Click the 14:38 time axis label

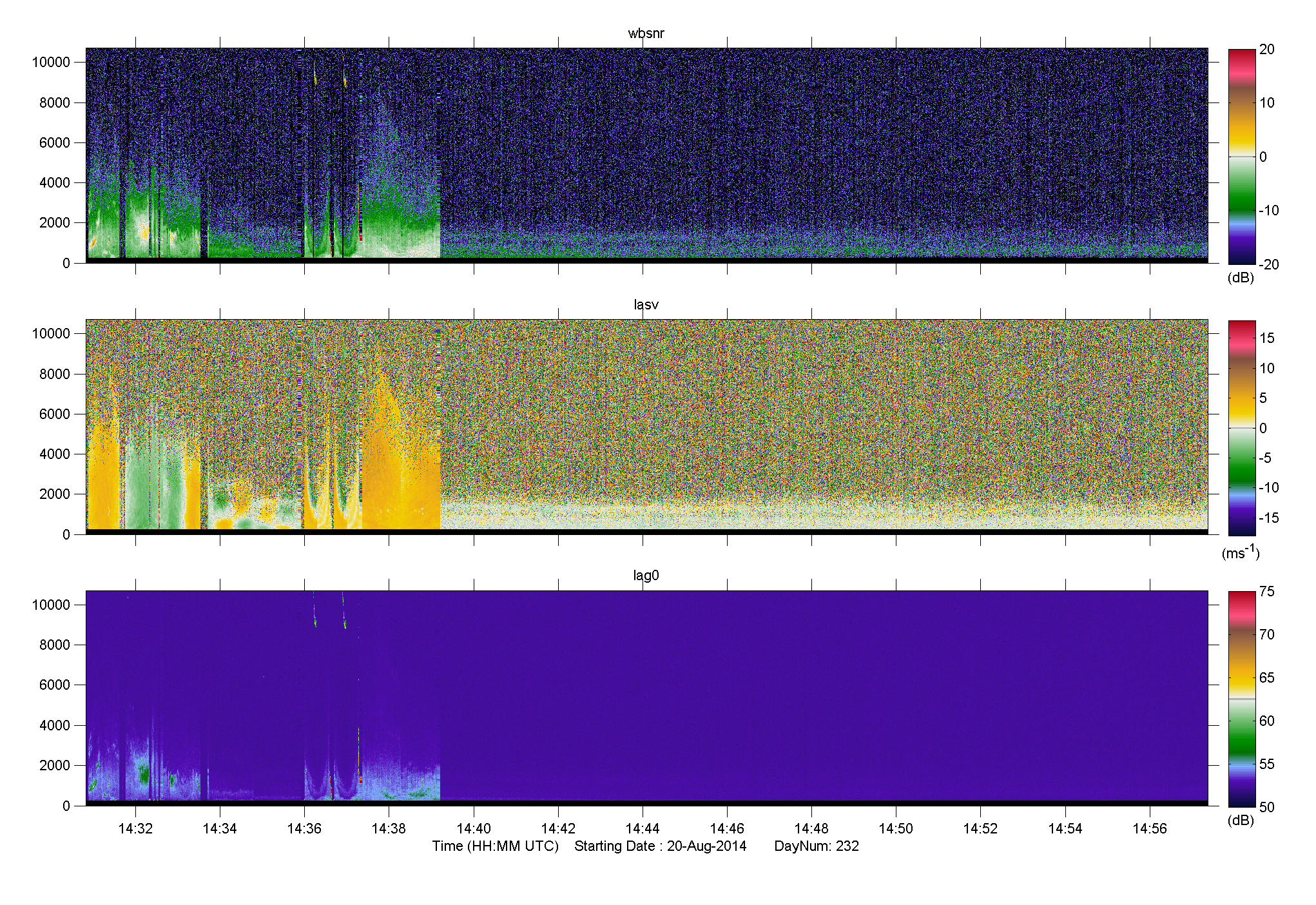pos(389,829)
